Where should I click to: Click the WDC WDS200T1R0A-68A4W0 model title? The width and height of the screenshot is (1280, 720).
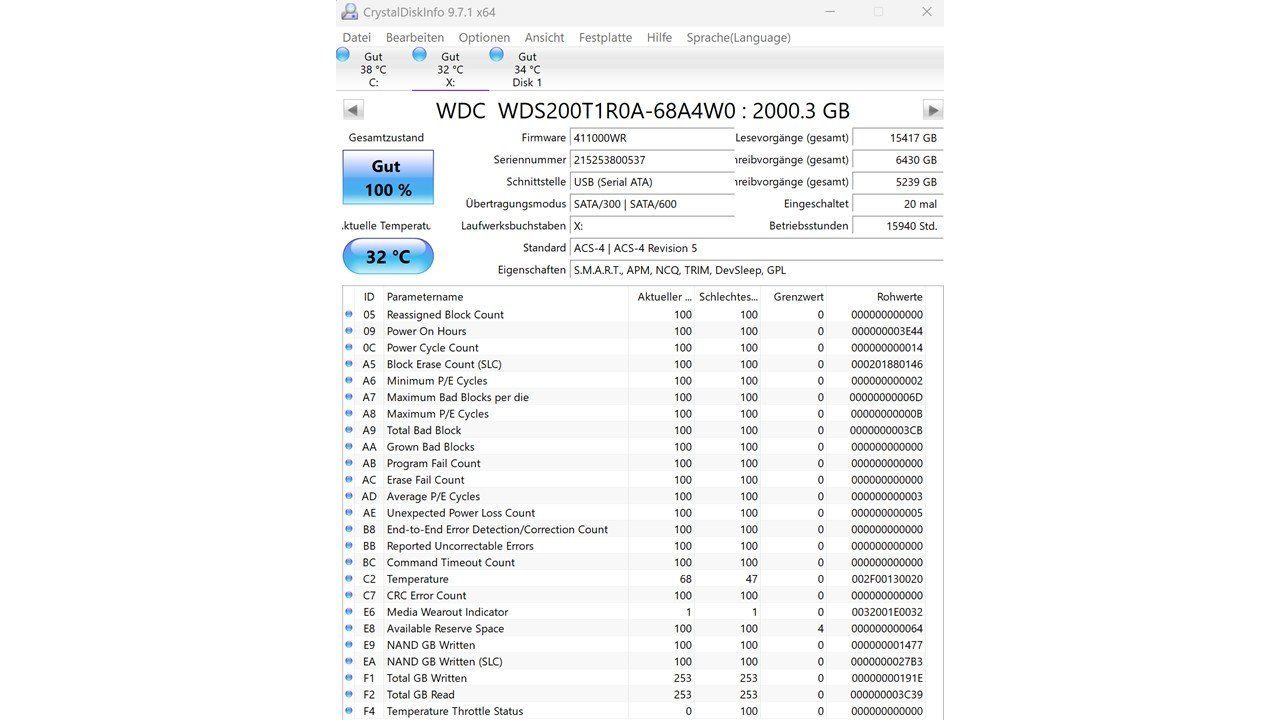tap(643, 111)
